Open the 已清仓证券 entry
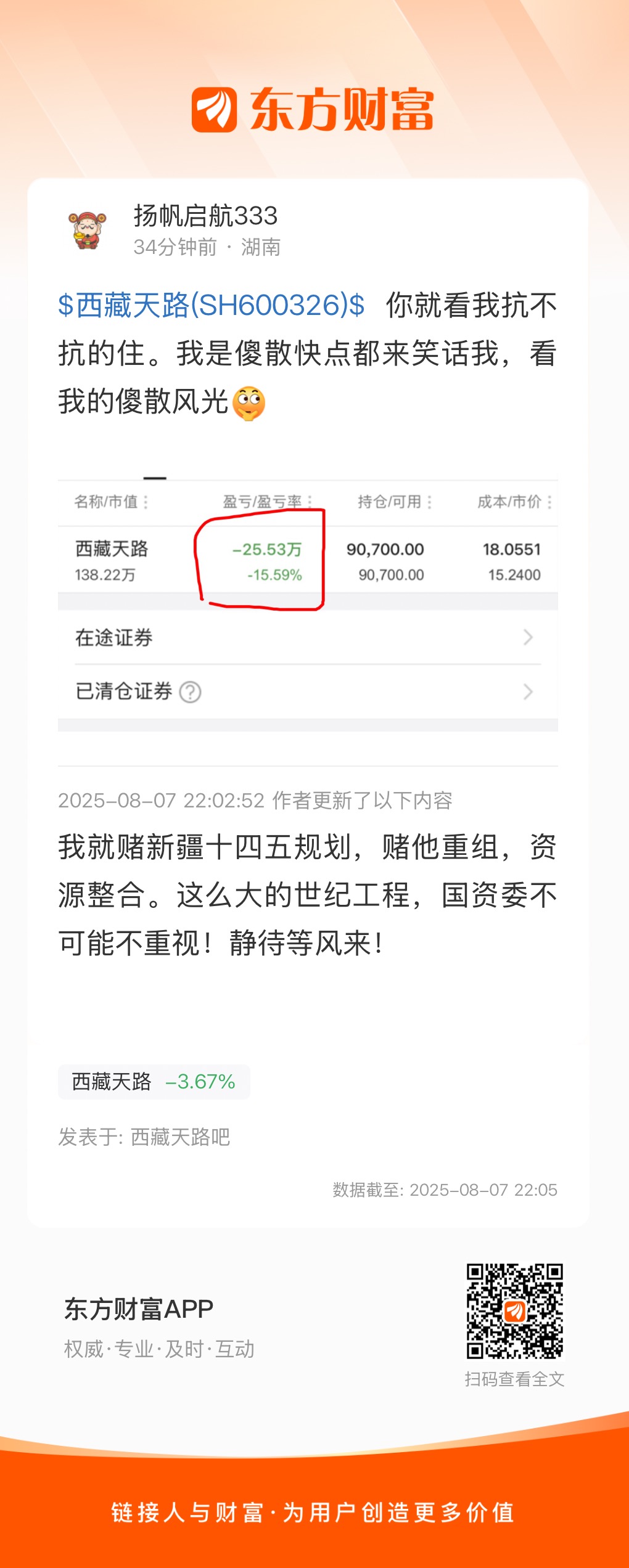Screen dimensions: 629x1568 click(x=308, y=692)
